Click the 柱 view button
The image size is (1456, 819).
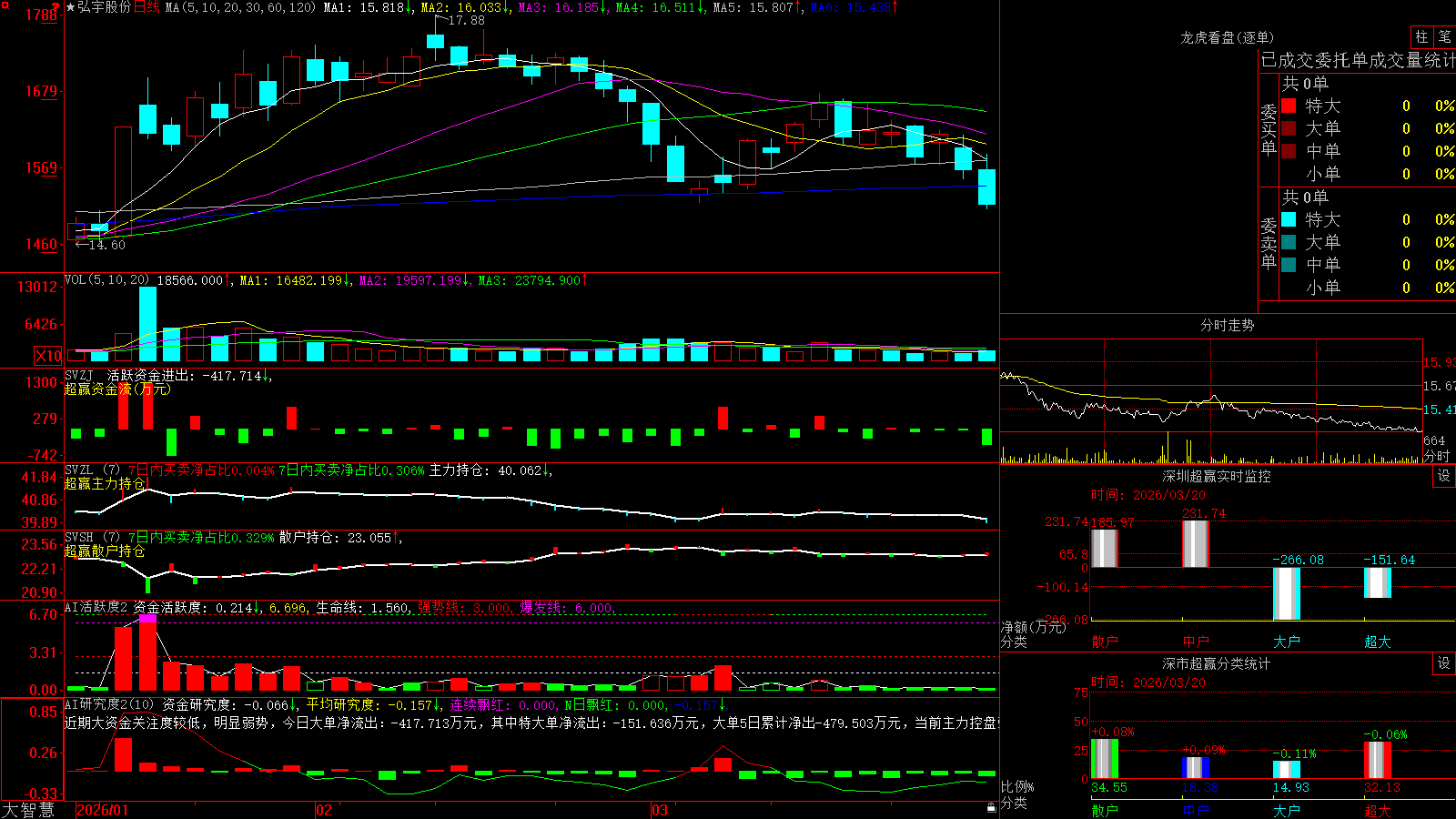click(x=1421, y=37)
